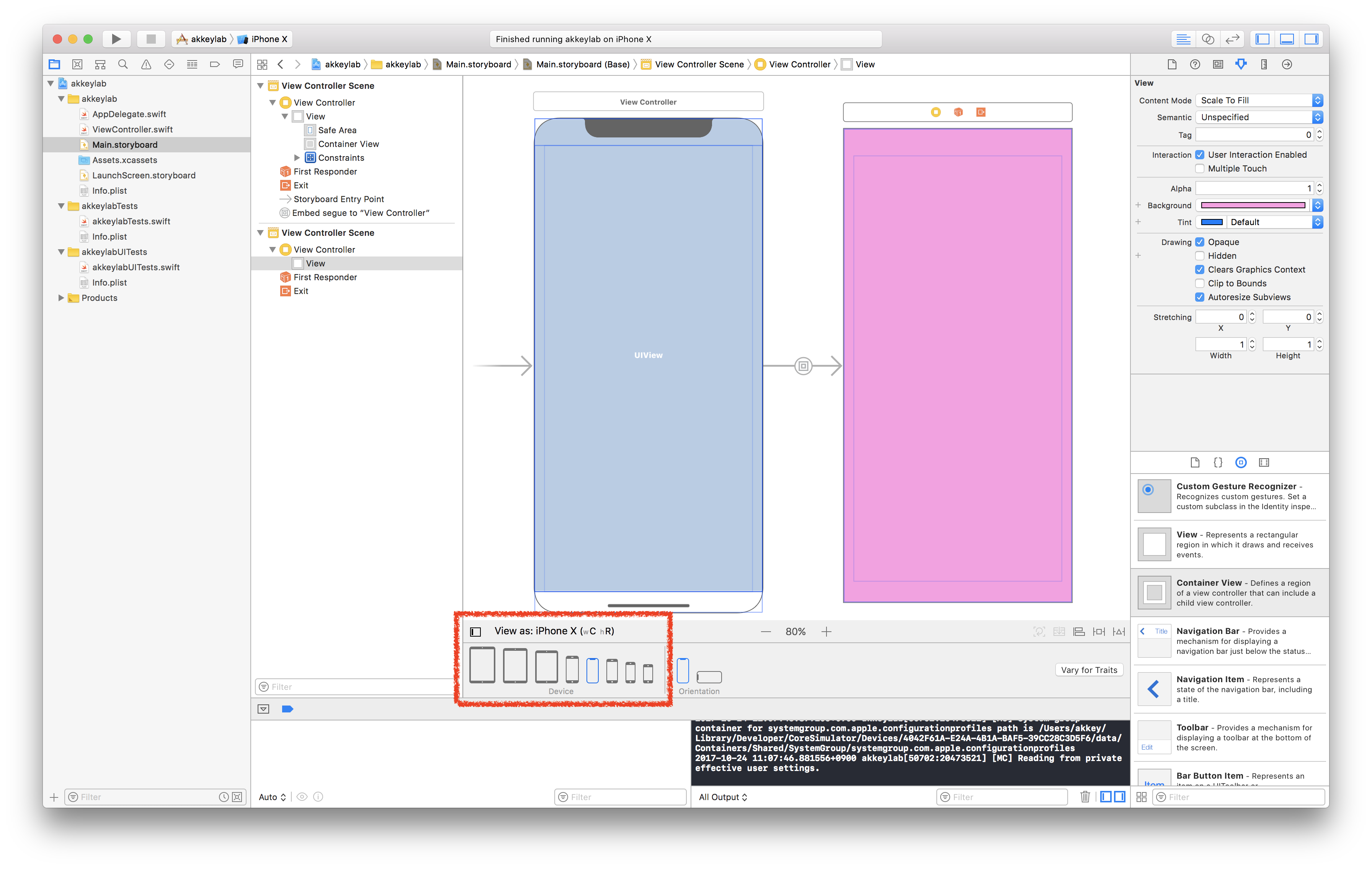The image size is (1372, 869).
Task: Show the Media library
Action: tap(1264, 462)
